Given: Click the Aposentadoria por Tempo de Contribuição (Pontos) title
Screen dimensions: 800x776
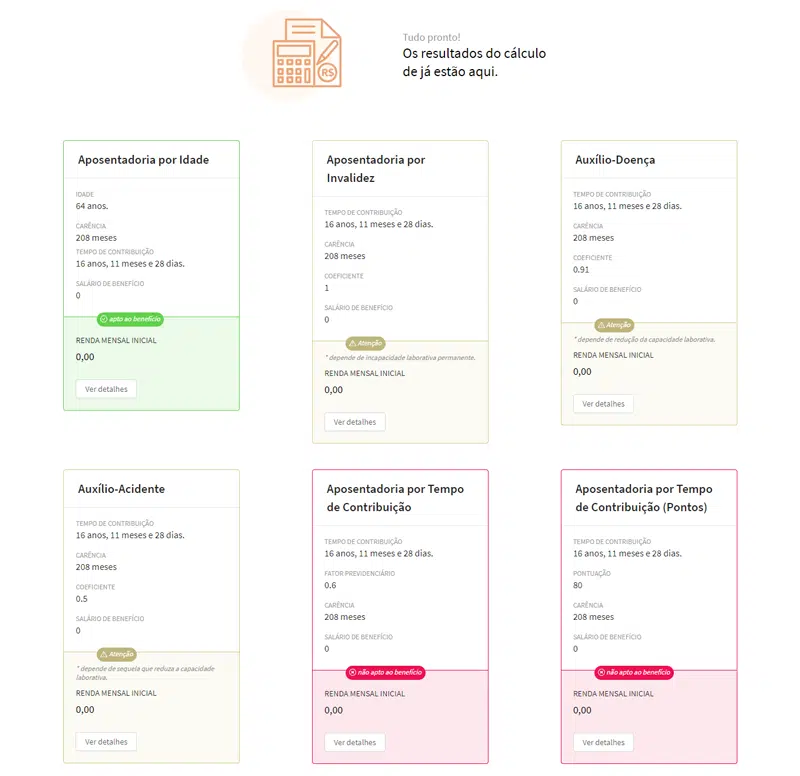Looking at the screenshot, I should coord(643,498).
